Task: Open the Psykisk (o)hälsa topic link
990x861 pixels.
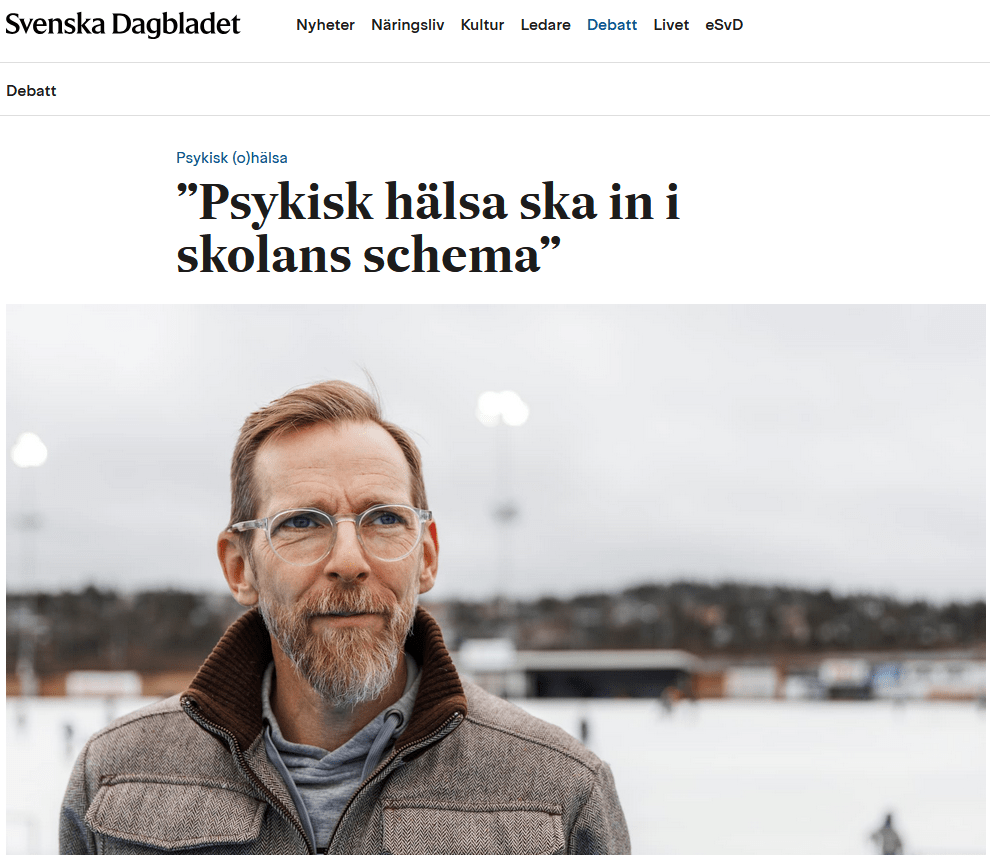Action: click(232, 158)
